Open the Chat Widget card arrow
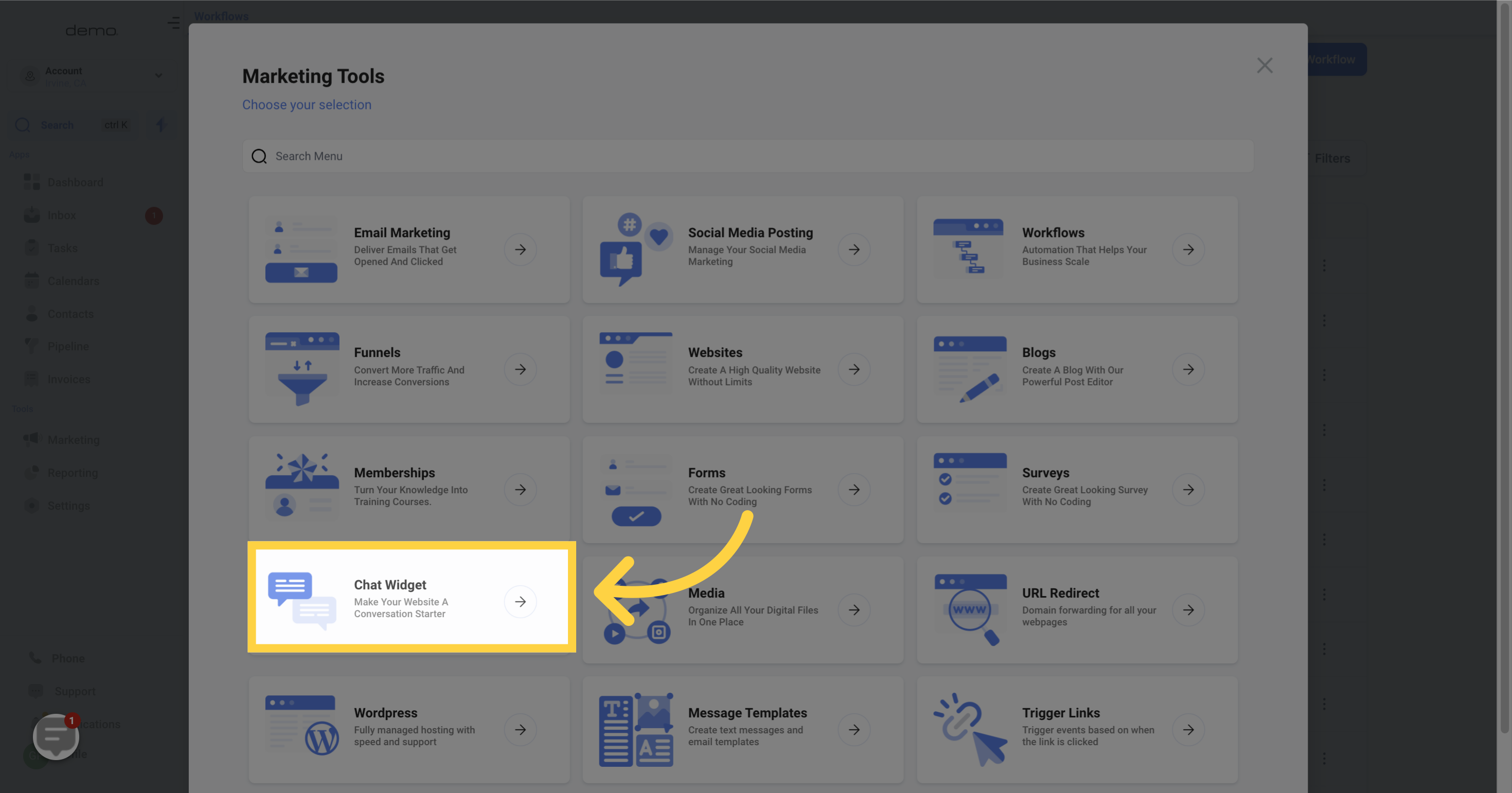The height and width of the screenshot is (793, 1512). pyautogui.click(x=520, y=601)
